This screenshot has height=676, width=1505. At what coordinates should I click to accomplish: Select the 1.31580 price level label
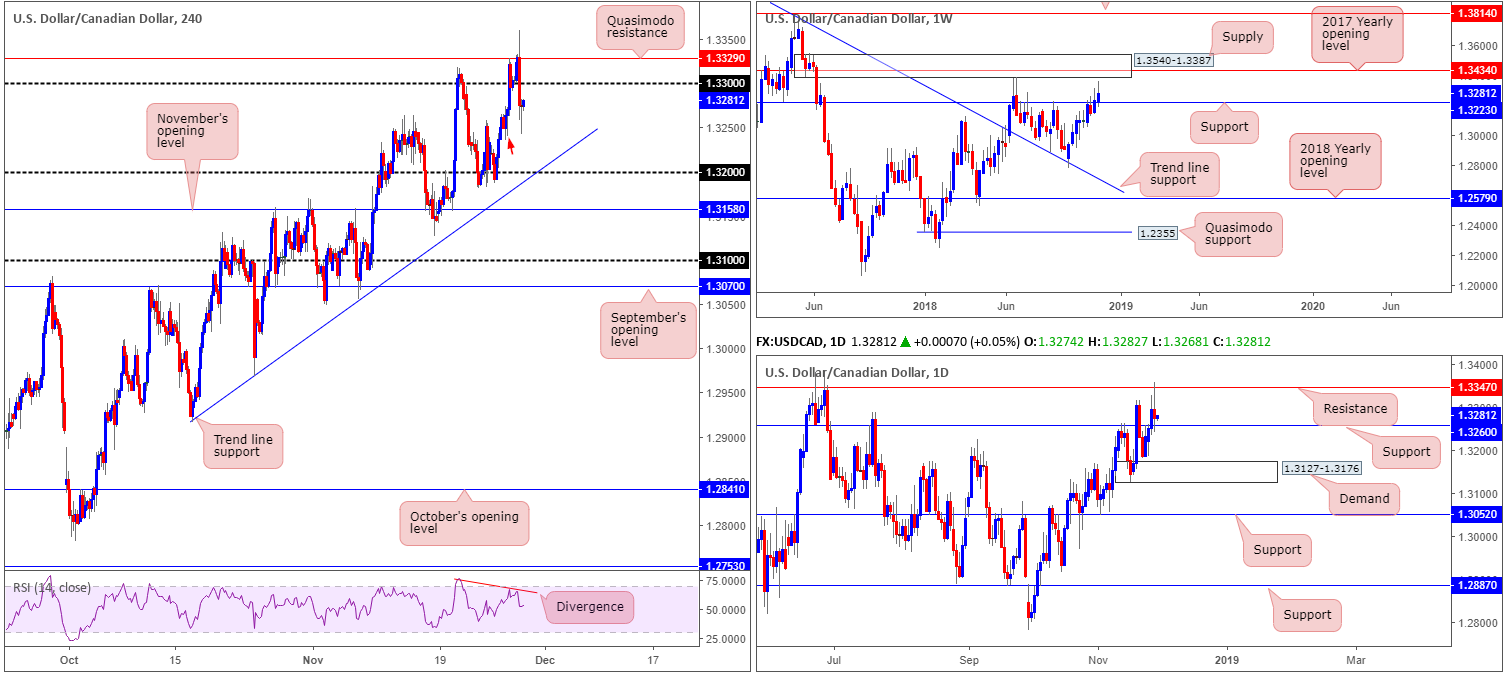[724, 209]
